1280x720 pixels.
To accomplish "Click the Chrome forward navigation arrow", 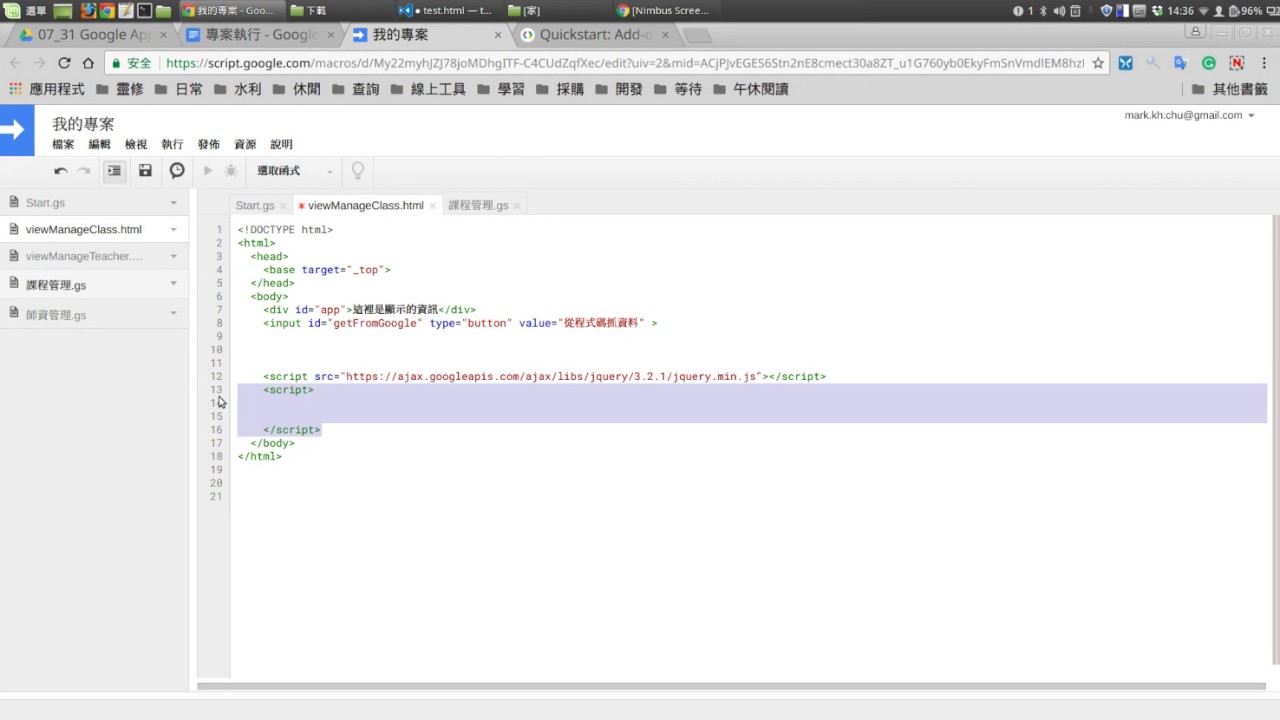I will coord(40,63).
